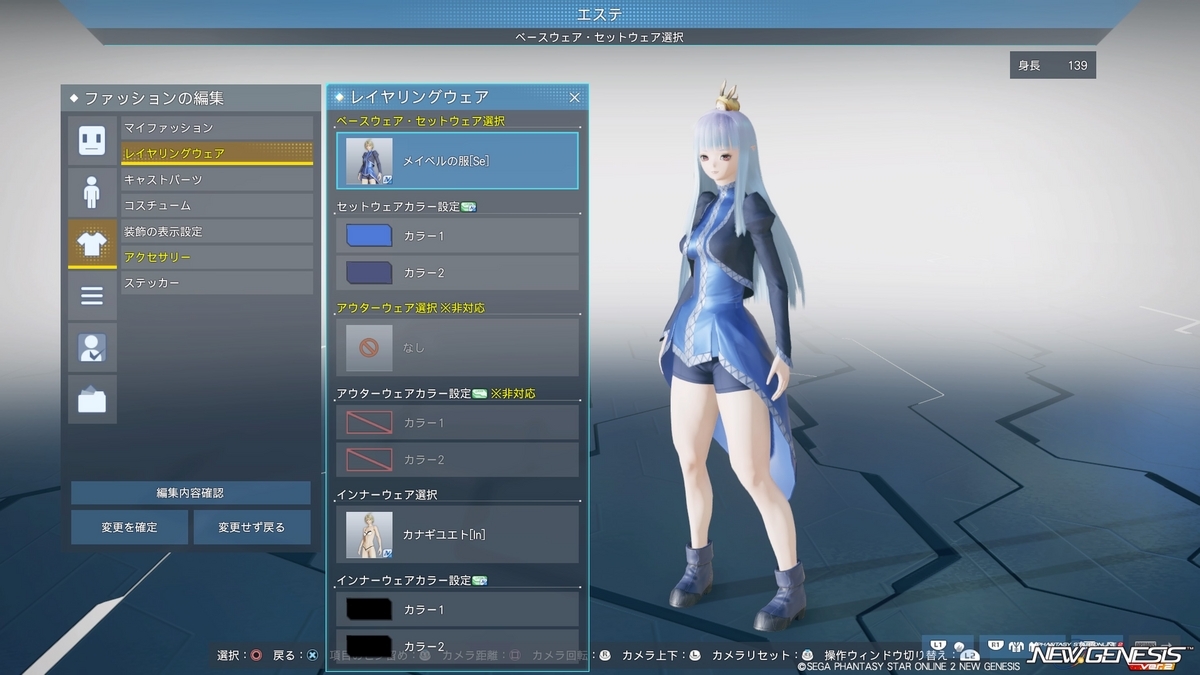Pick the innerwear カラー2 black swatch
1200x675 pixels.
point(369,645)
